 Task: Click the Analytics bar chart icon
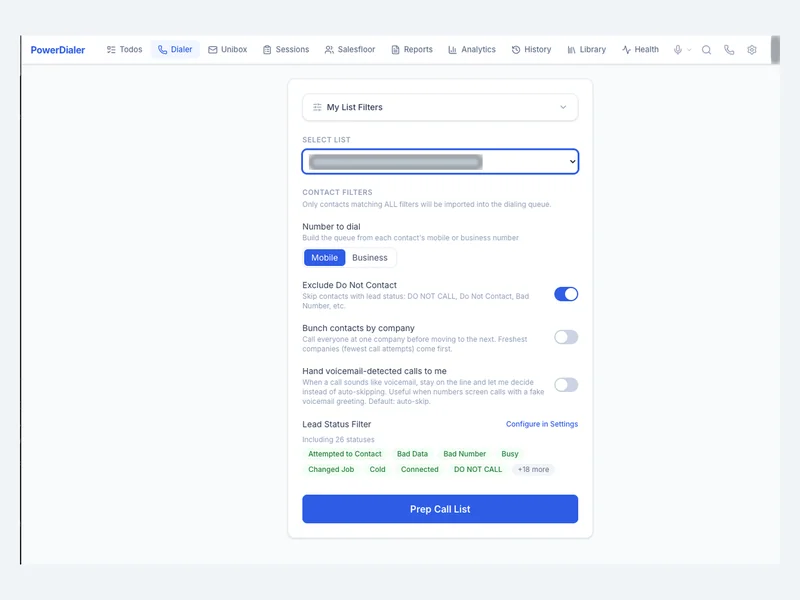[x=452, y=50]
